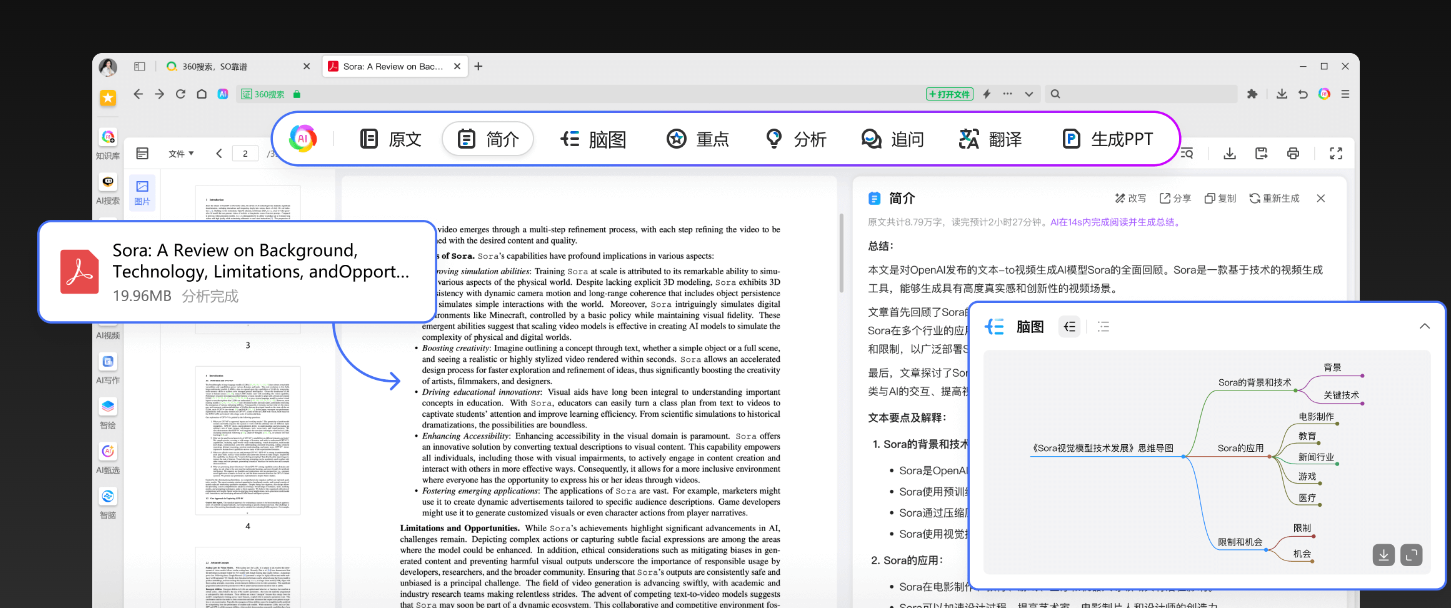The width and height of the screenshot is (1451, 608).
Task: Open the extensions puzzle icon
Action: 1251,94
